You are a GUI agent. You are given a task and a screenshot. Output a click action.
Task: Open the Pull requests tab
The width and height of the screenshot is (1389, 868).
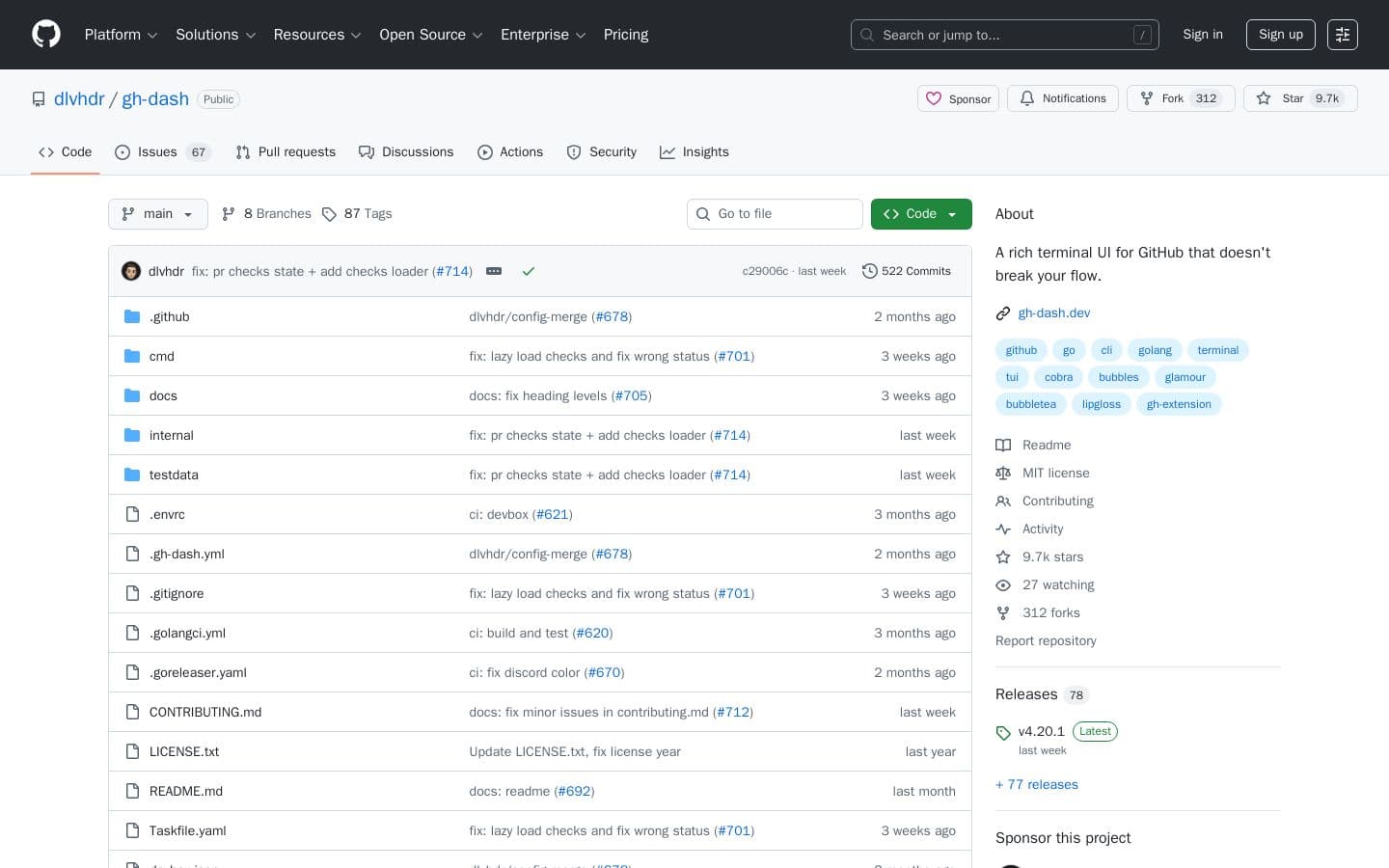(x=286, y=151)
